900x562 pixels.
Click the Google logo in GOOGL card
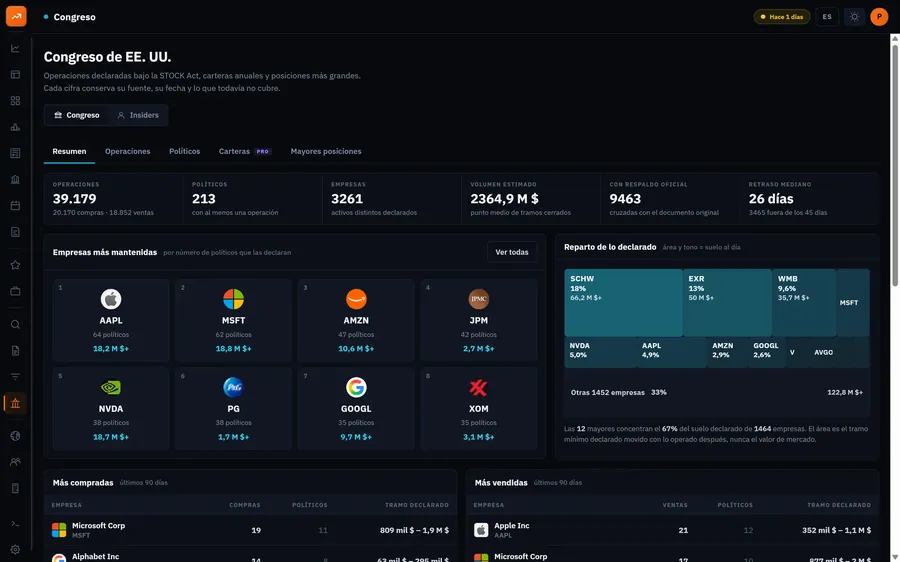[x=356, y=387]
